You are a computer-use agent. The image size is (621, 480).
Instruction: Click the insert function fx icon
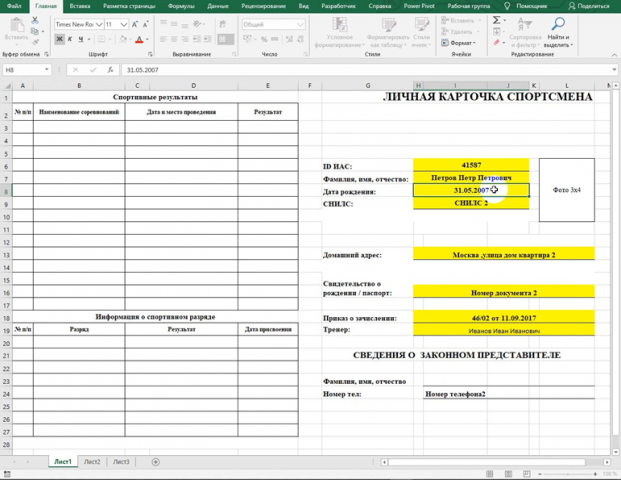pos(110,70)
